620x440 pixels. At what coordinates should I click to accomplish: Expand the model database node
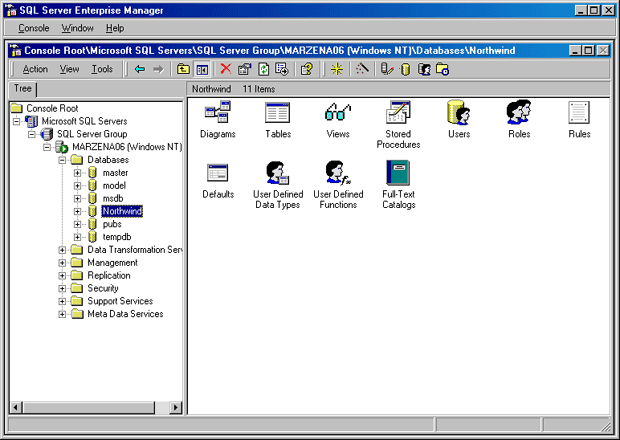tap(78, 186)
